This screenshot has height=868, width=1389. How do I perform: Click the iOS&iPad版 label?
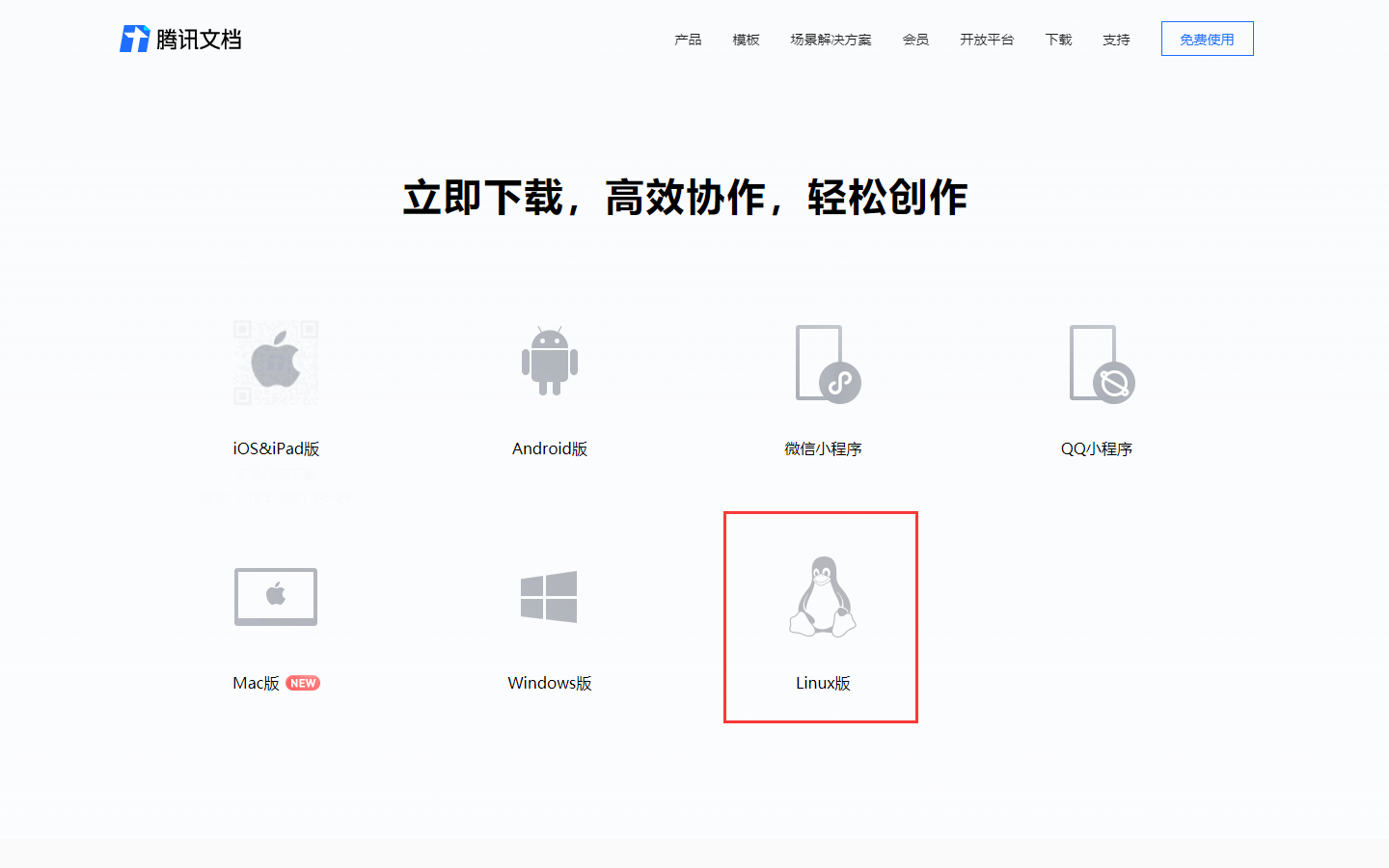276,448
